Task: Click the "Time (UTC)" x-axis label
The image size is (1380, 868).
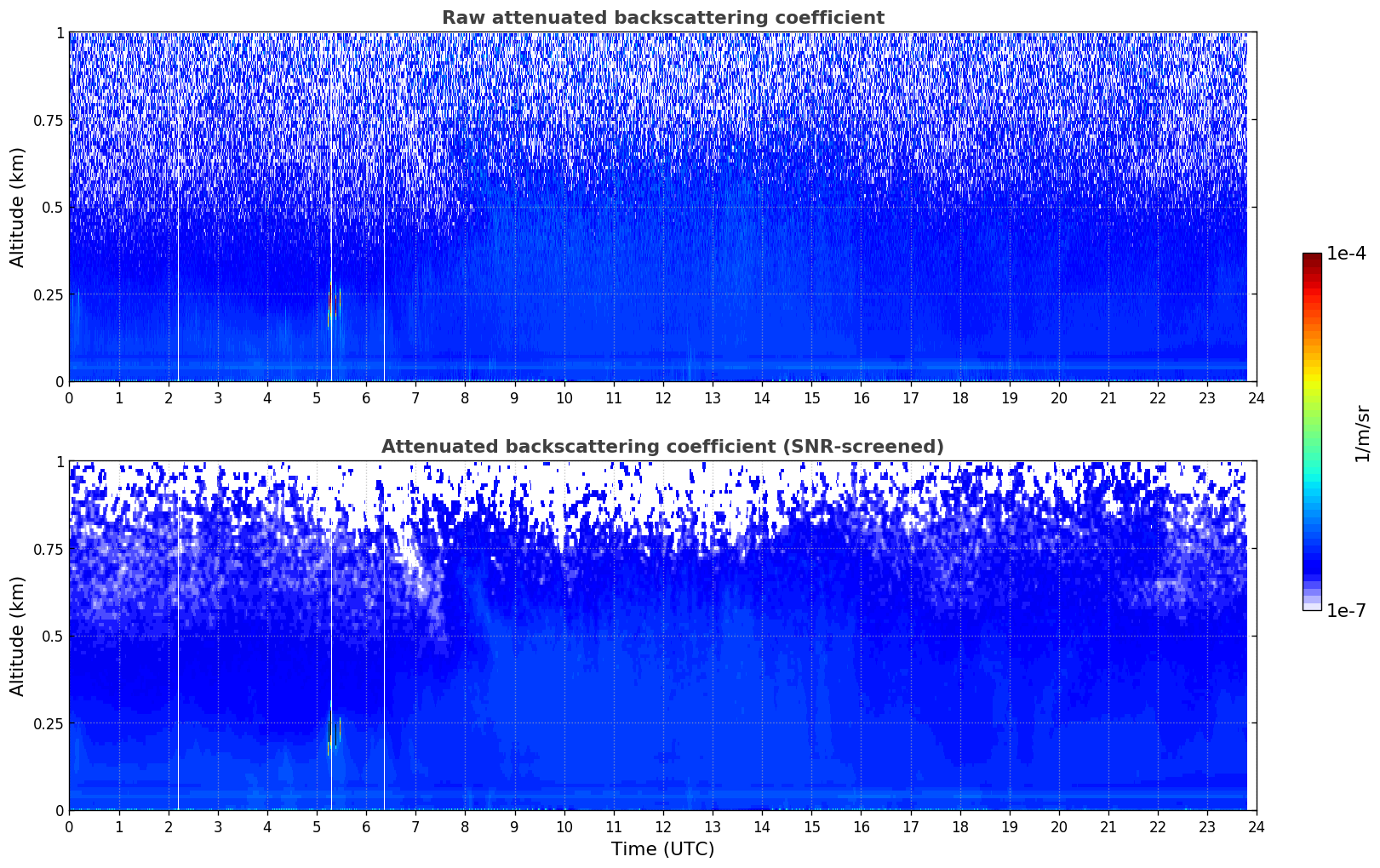Action: pos(662,849)
